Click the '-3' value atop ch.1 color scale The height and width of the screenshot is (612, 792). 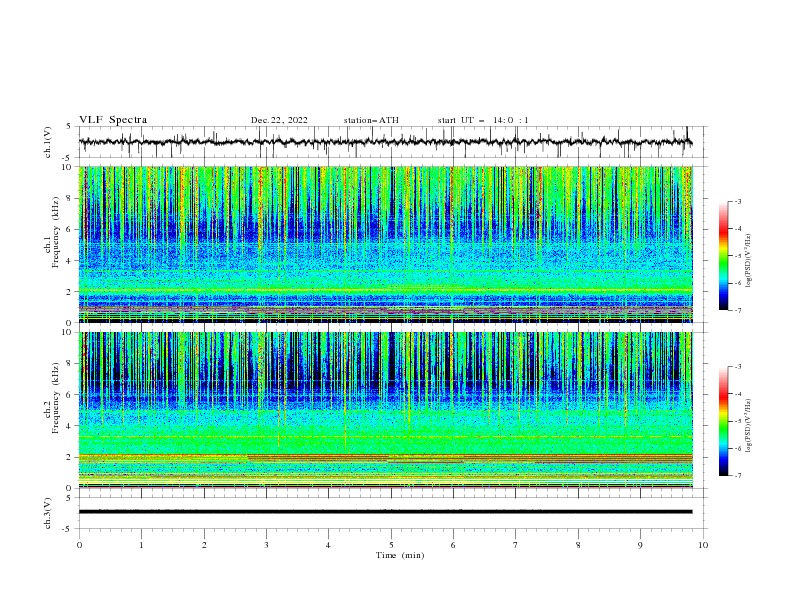[737, 201]
